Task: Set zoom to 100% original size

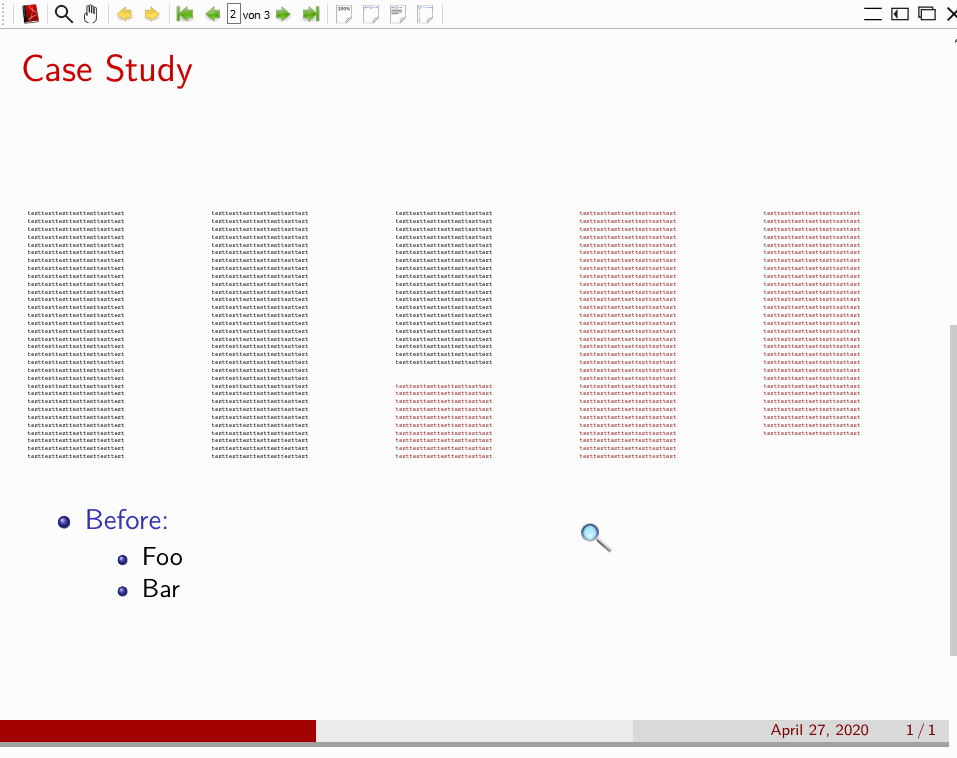Action: (x=344, y=14)
